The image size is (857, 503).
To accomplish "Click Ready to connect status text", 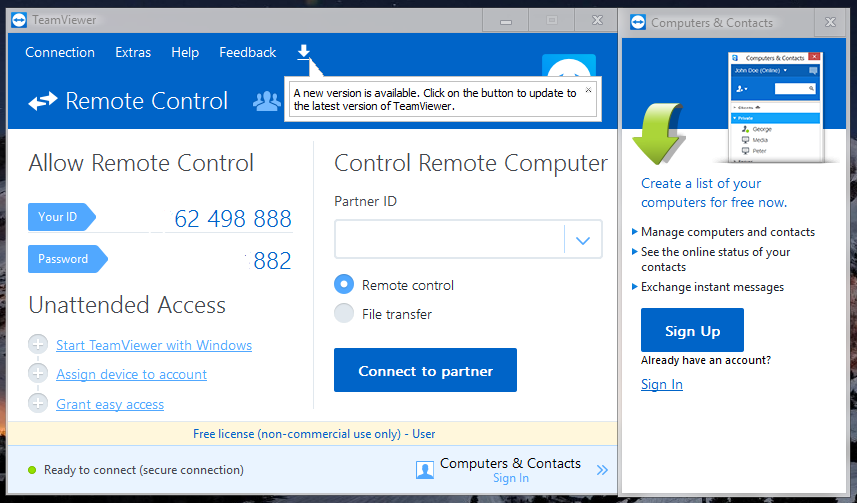I will pyautogui.click(x=144, y=470).
